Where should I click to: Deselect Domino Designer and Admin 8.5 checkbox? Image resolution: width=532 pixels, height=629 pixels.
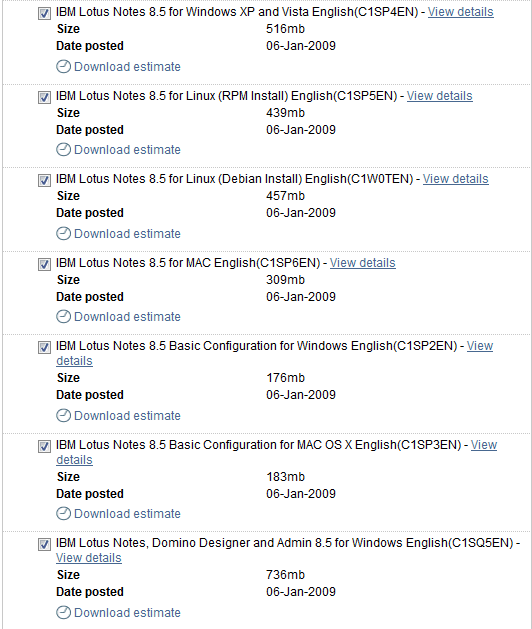click(x=45, y=544)
